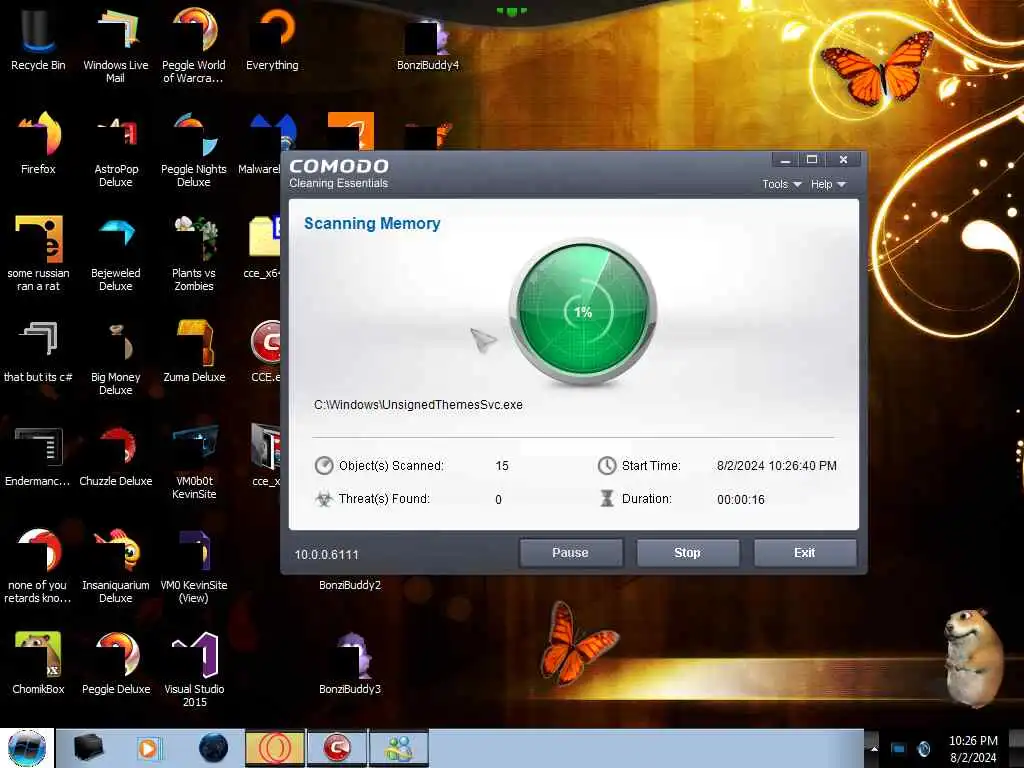Select 'none of you retards kno...' icon
1024x768 pixels.
[x=38, y=566]
